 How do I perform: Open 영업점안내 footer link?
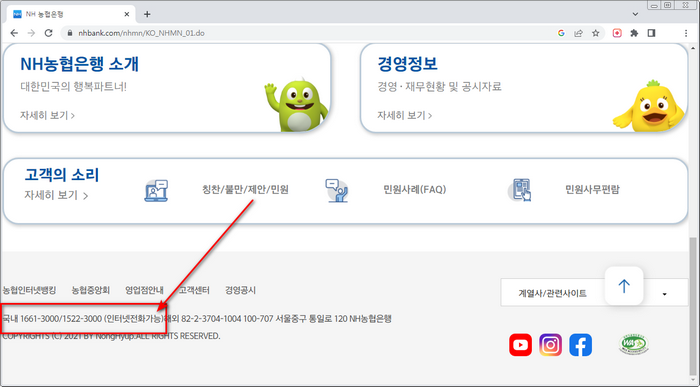coord(144,290)
